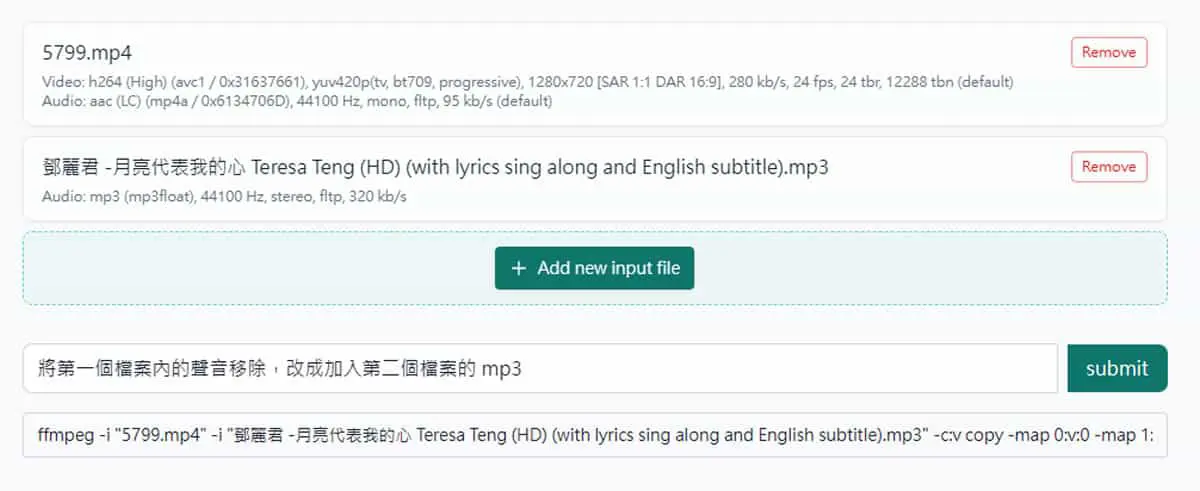Submit the prompt with the submit button

tap(1117, 368)
